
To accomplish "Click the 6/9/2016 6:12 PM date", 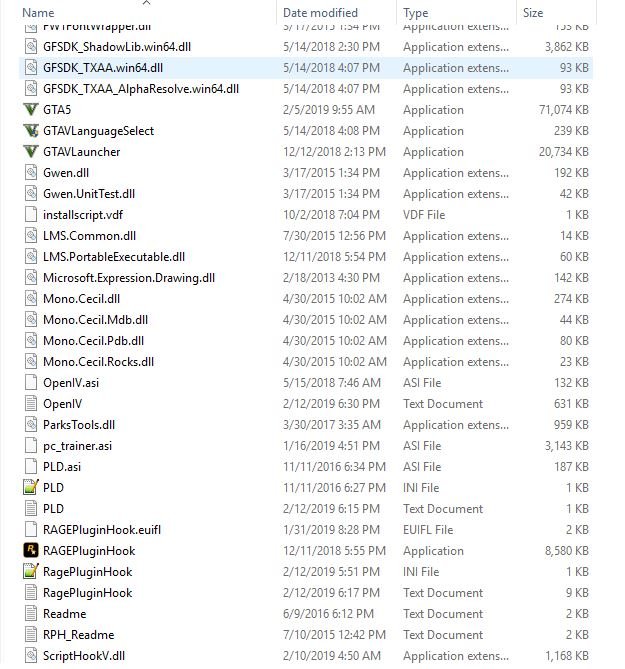I will coord(328,614).
